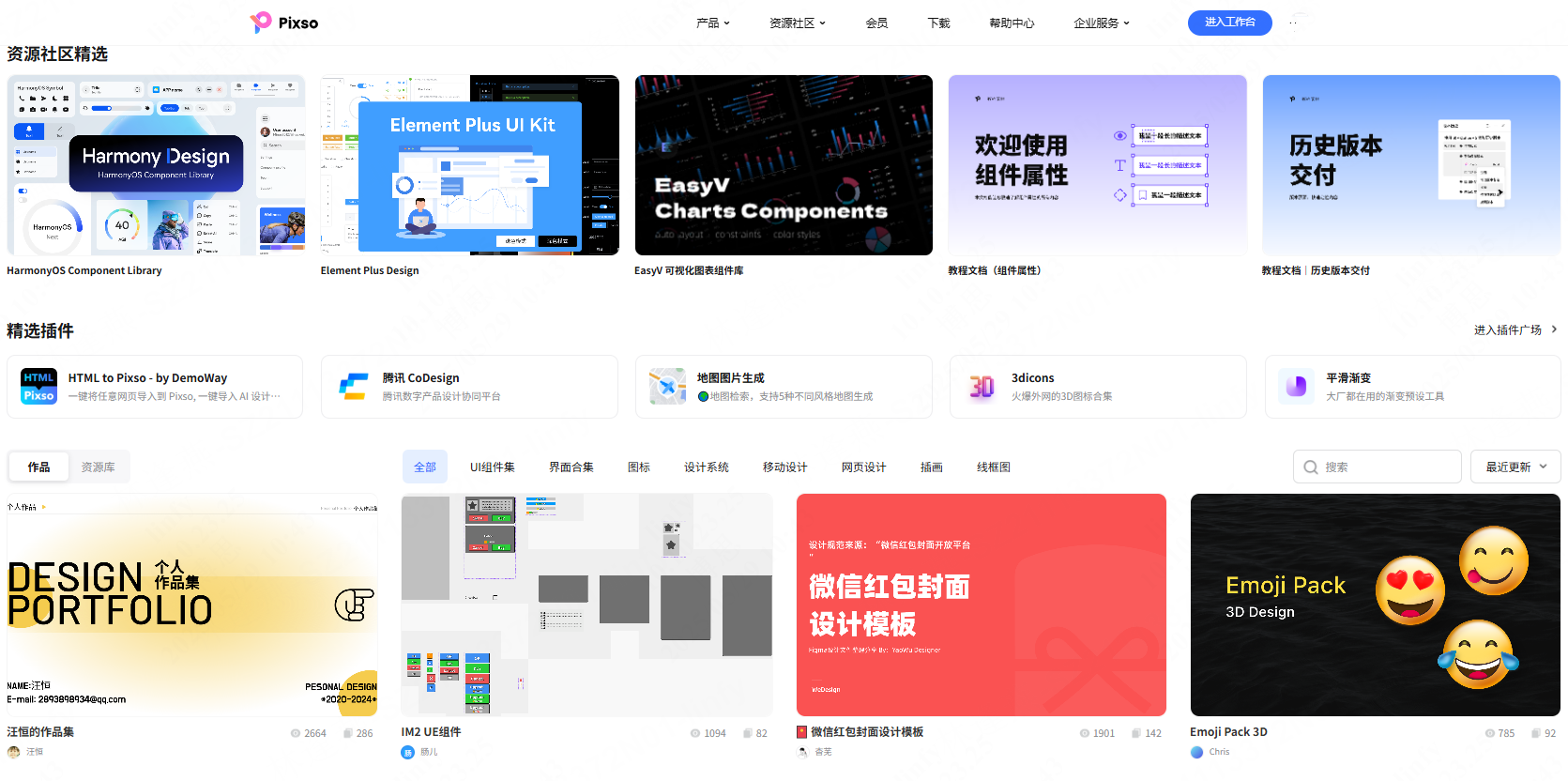Click the 汪恒的作品集 title

pyautogui.click(x=40, y=732)
